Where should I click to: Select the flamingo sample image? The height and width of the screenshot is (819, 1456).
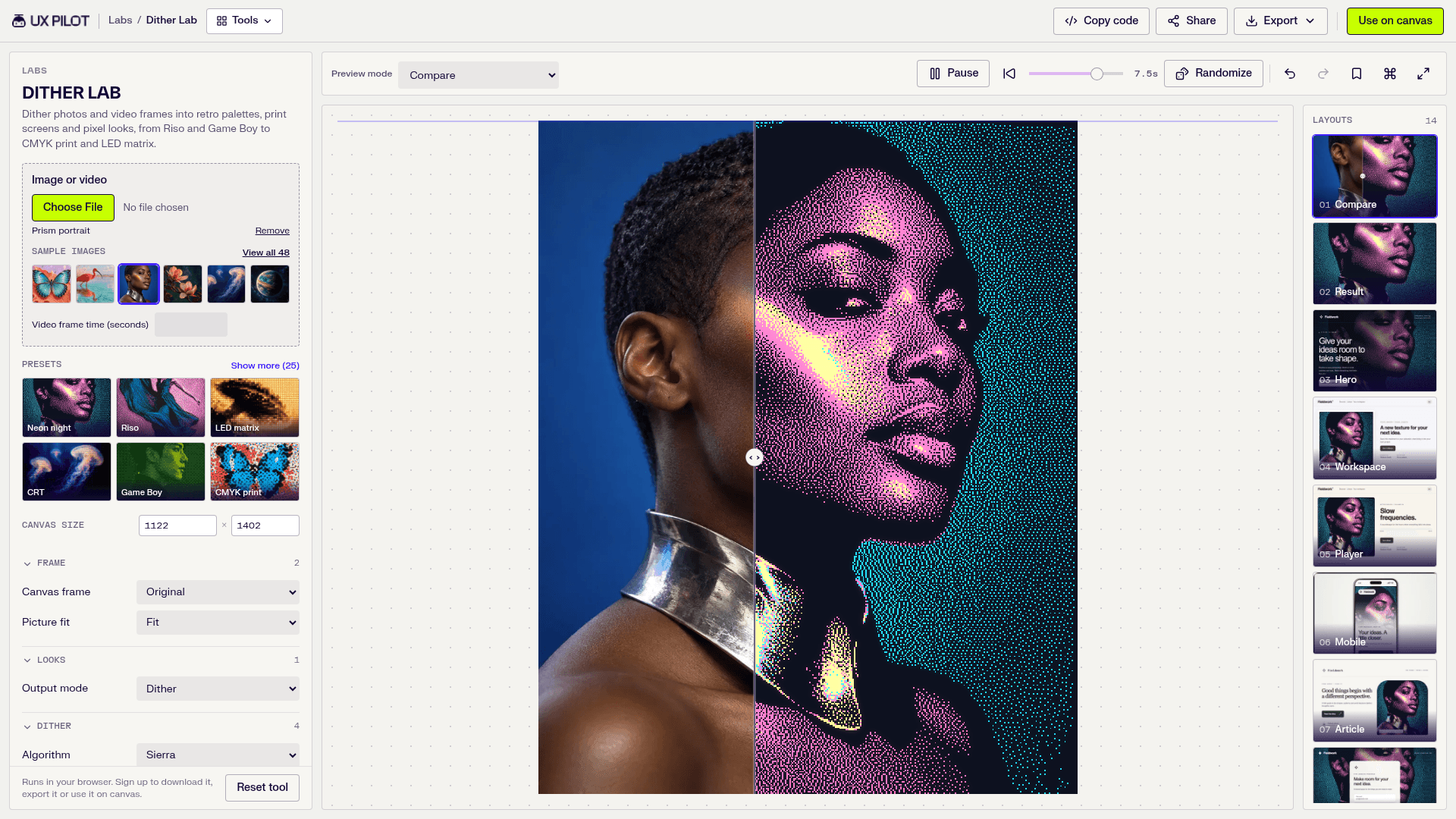point(95,284)
